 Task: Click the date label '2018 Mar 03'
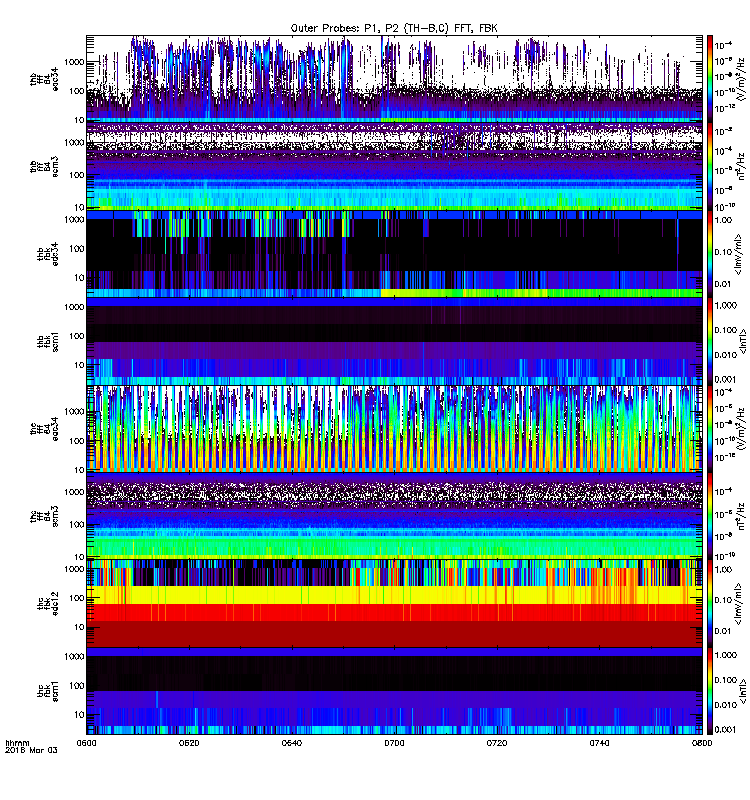tap(31, 751)
